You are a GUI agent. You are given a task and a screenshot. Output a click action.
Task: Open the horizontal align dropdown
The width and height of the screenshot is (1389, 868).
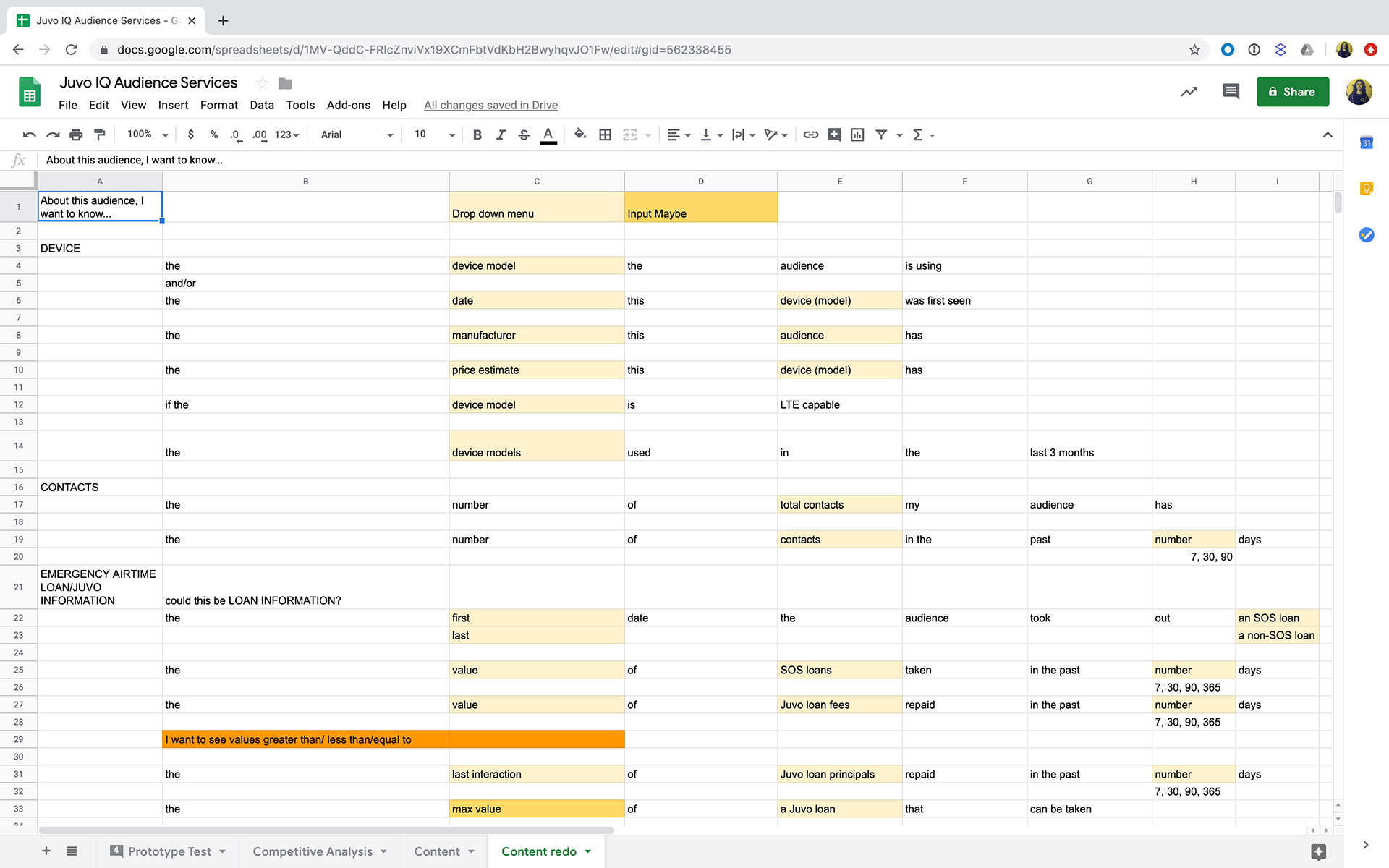[679, 135]
